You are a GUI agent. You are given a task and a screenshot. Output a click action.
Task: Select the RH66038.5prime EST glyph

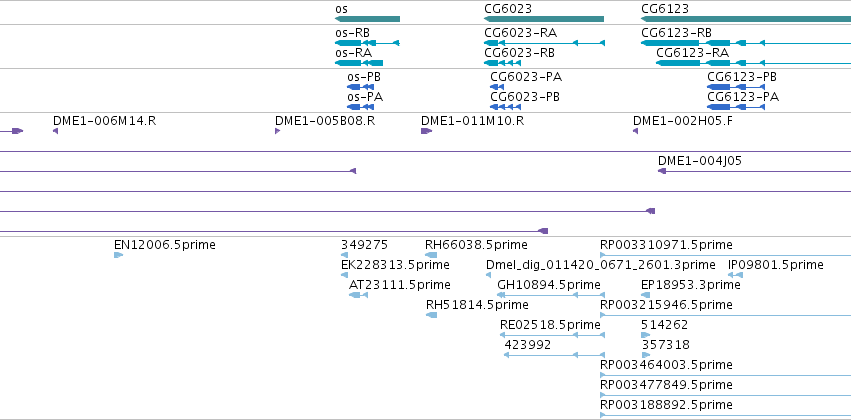click(431, 255)
